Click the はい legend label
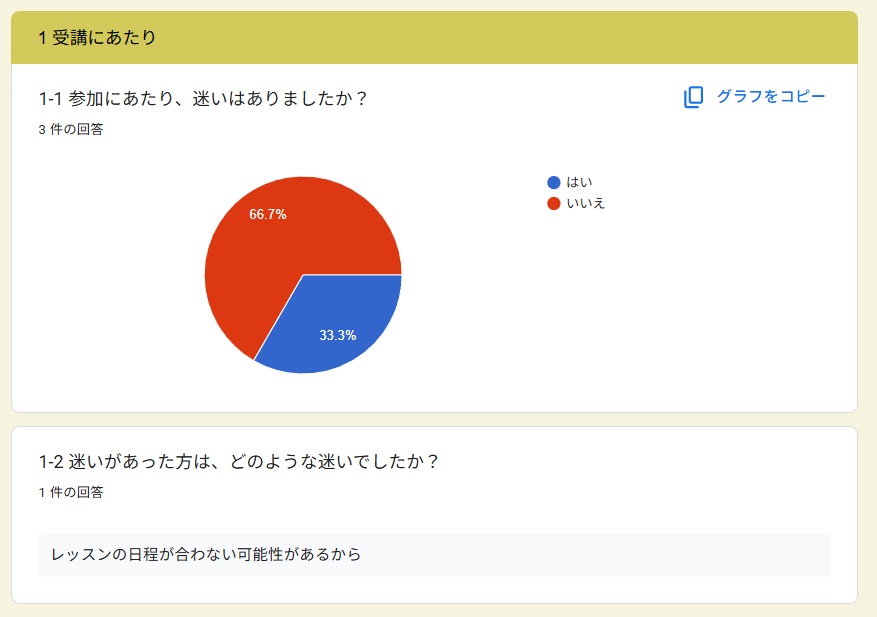The height and width of the screenshot is (617, 877). pos(579,182)
